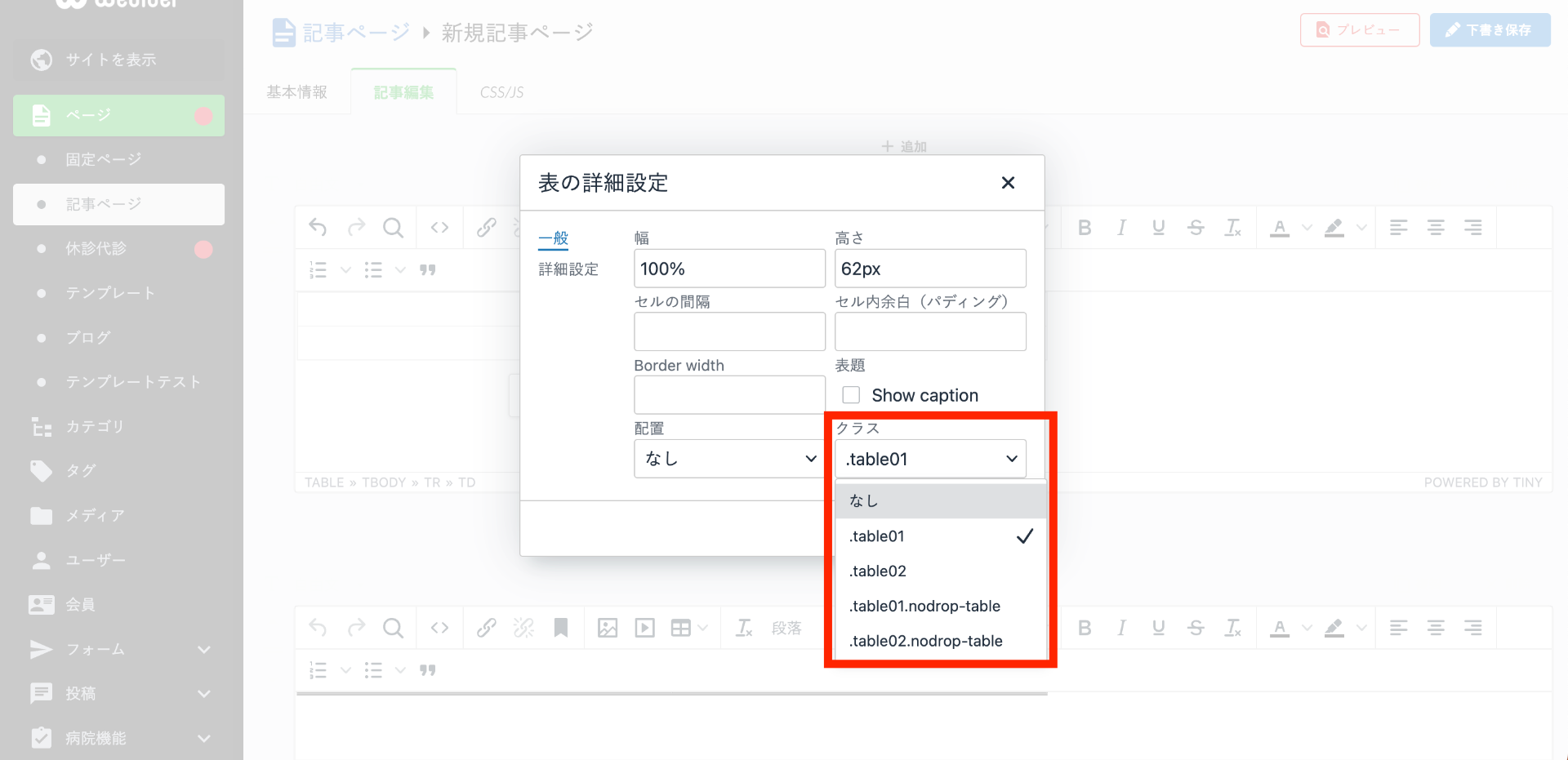Screen dimensions: 1568x760
Task: Click the insert image icon in lower toolbar
Action: [608, 628]
